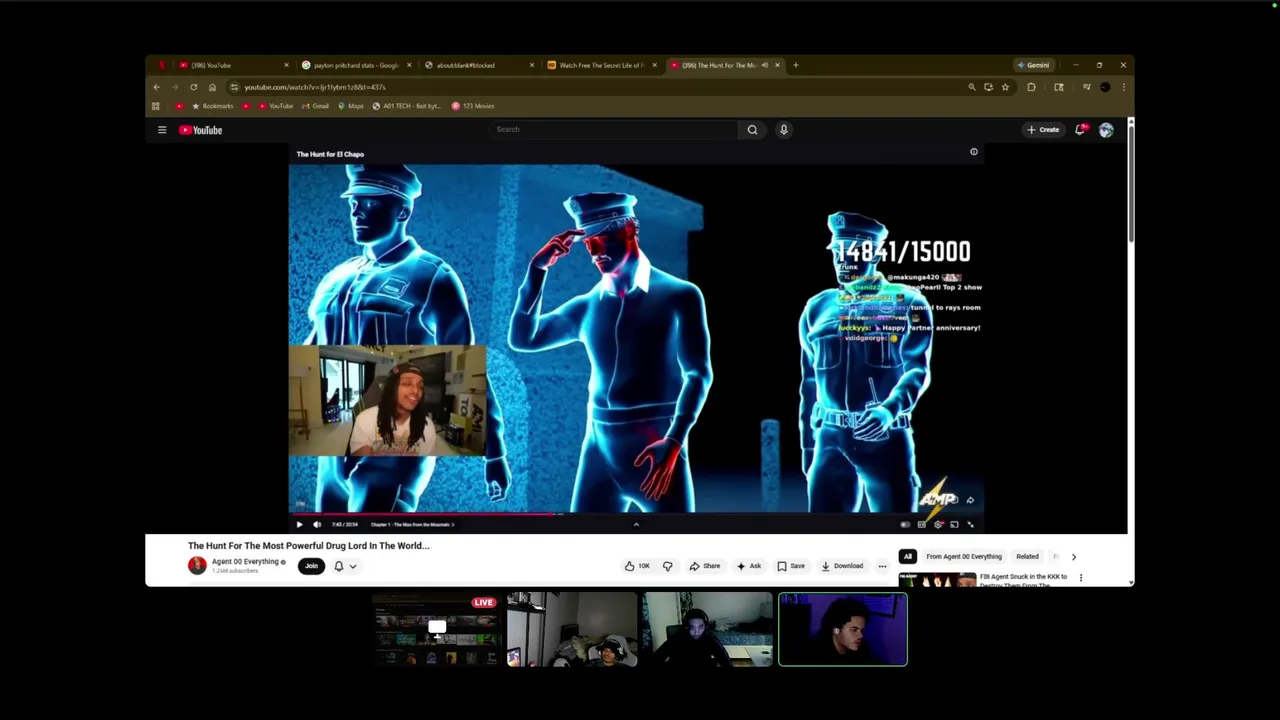Reload the page with refresh icon

[x=194, y=87]
